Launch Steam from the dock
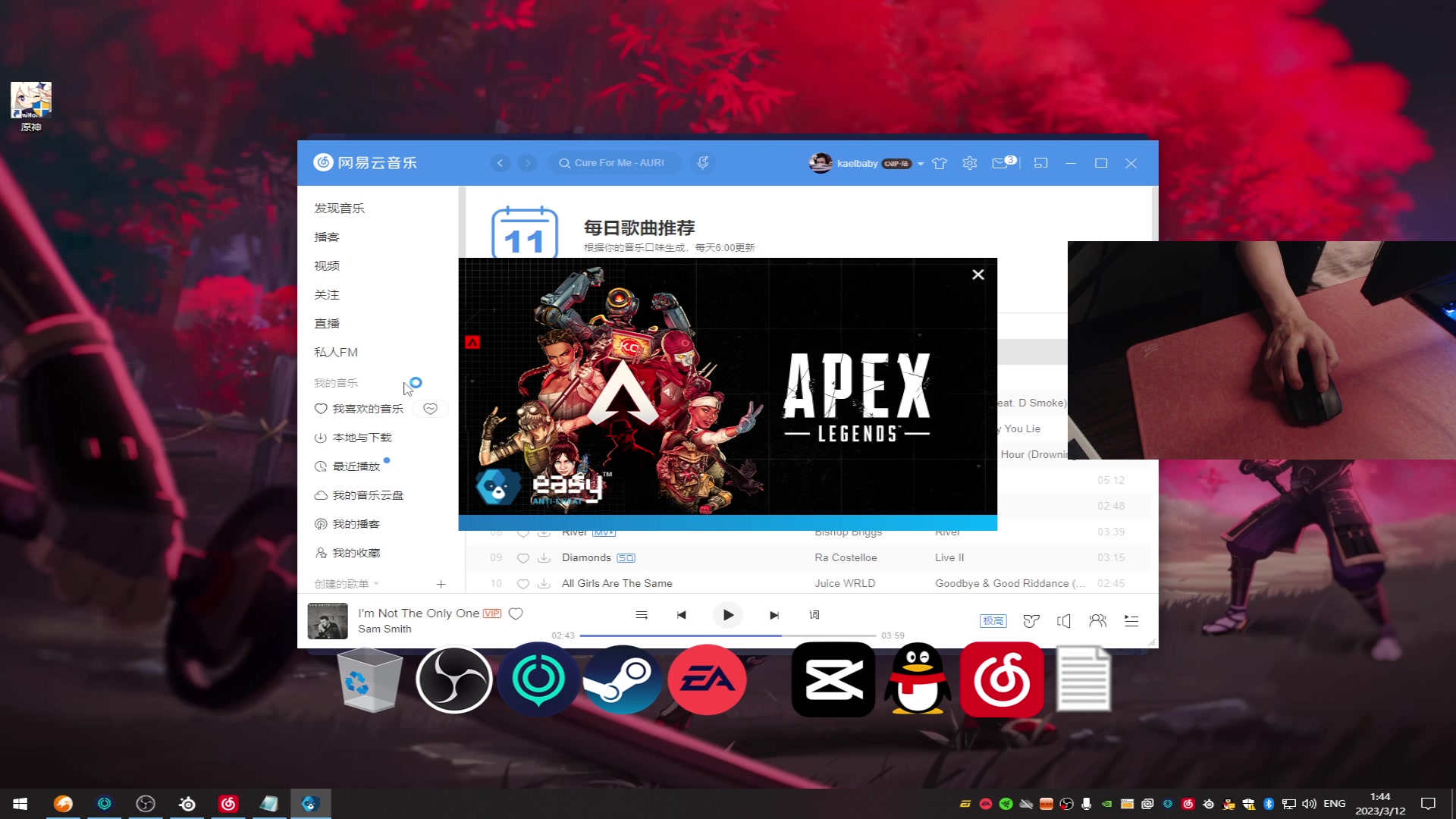 click(x=623, y=679)
